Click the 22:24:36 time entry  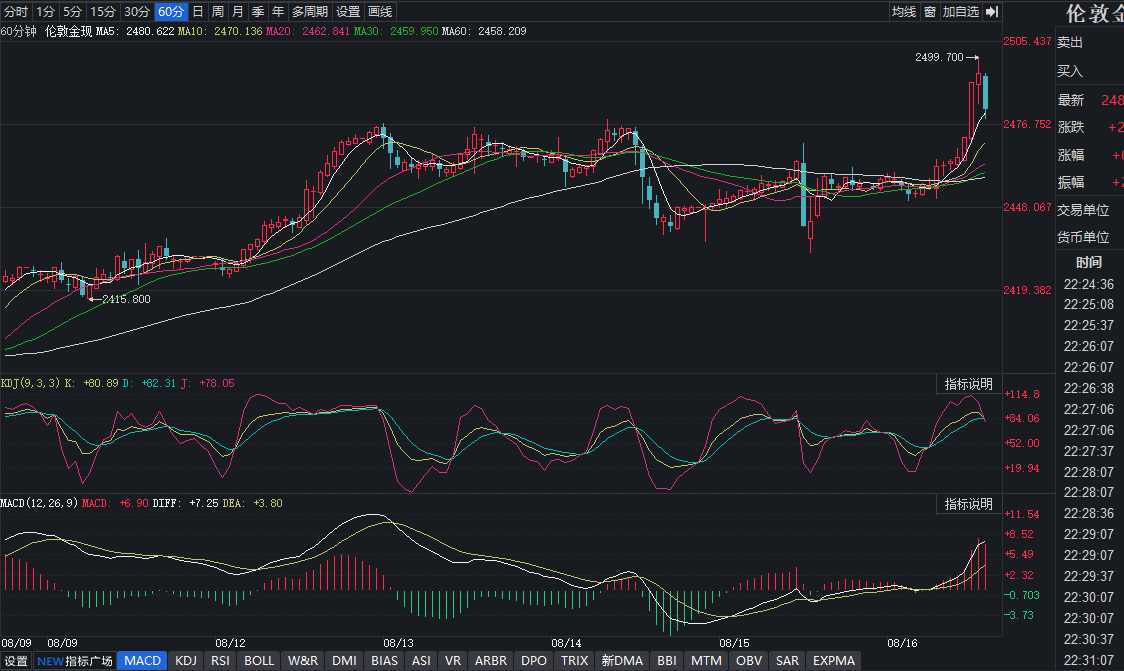pyautogui.click(x=1089, y=285)
